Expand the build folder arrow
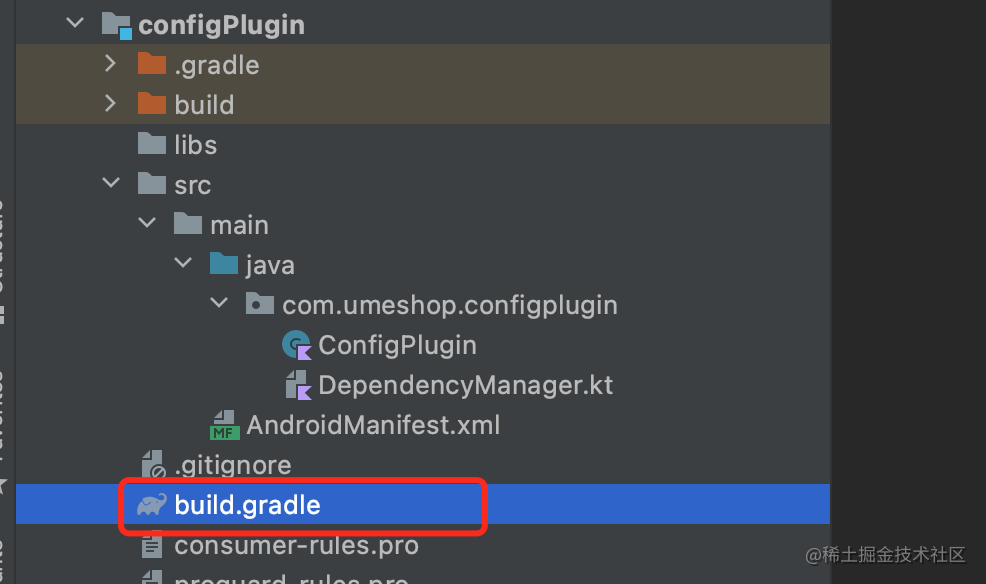 (111, 105)
